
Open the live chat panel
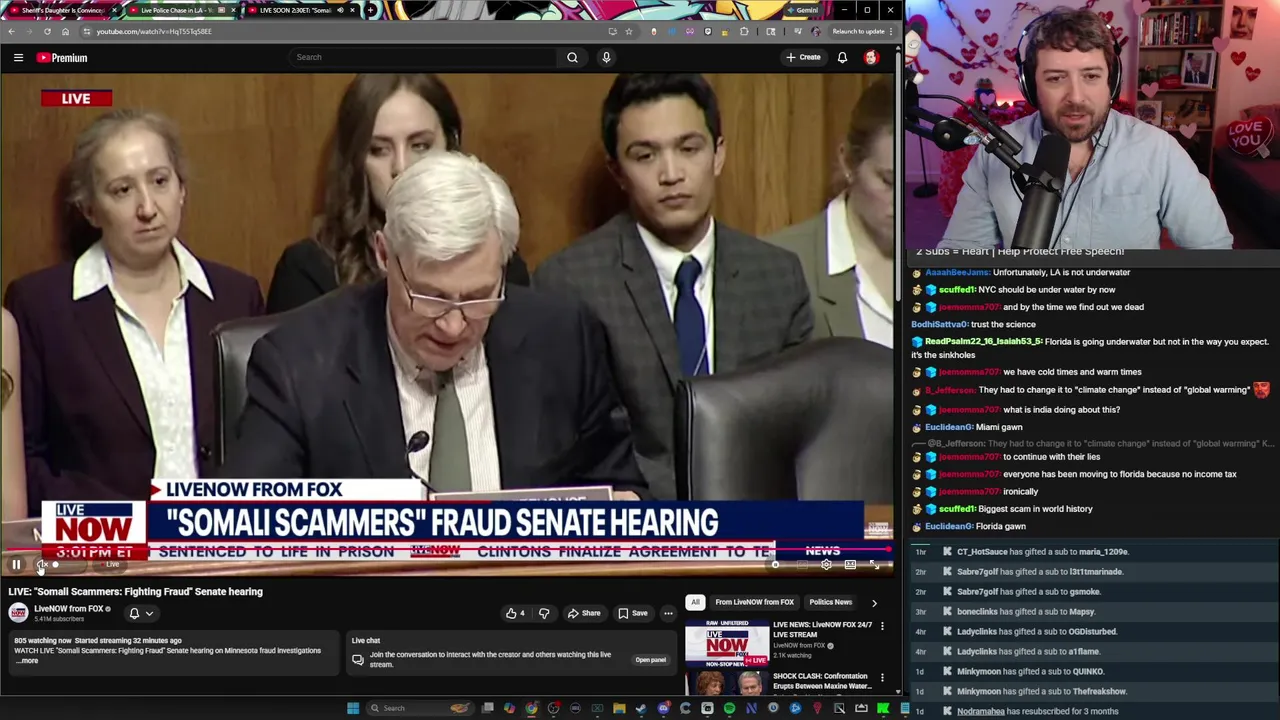650,660
